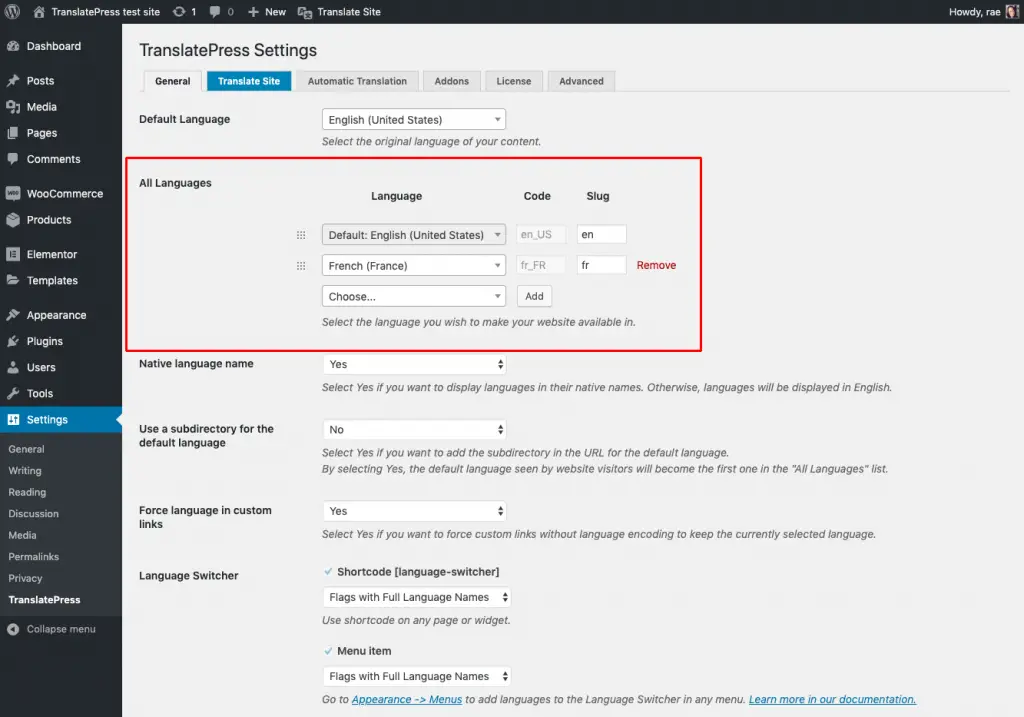This screenshot has width=1024, height=717.
Task: Click the Elementor icon in sidebar
Action: pyautogui.click(x=13, y=255)
